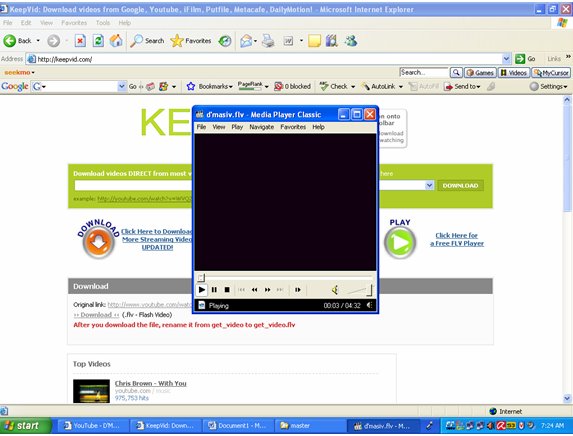Click the 0 blocked popup blocker button
Image resolution: width=573 pixels, height=436 pixels.
tap(292, 87)
